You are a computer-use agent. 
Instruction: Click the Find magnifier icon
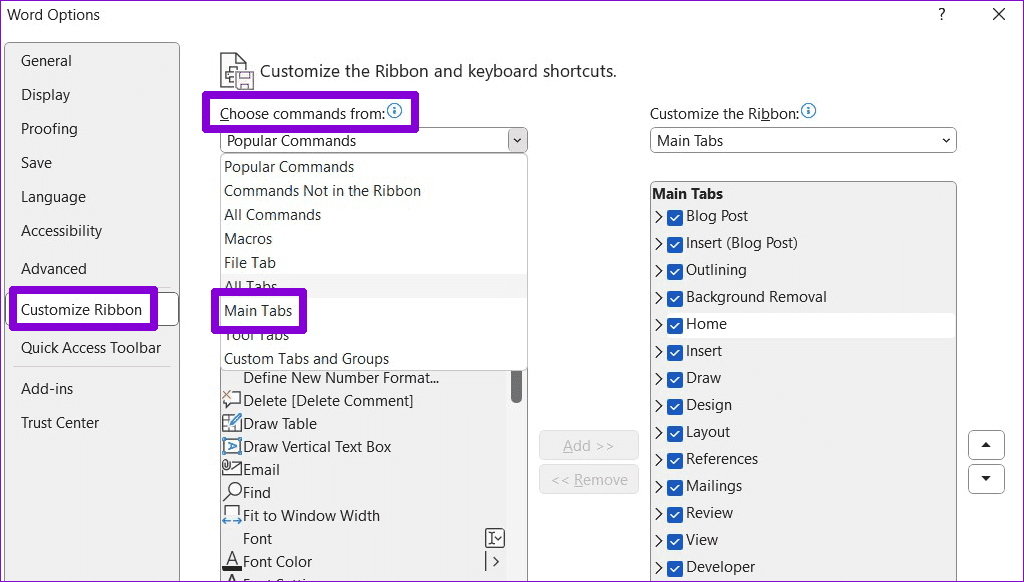232,492
